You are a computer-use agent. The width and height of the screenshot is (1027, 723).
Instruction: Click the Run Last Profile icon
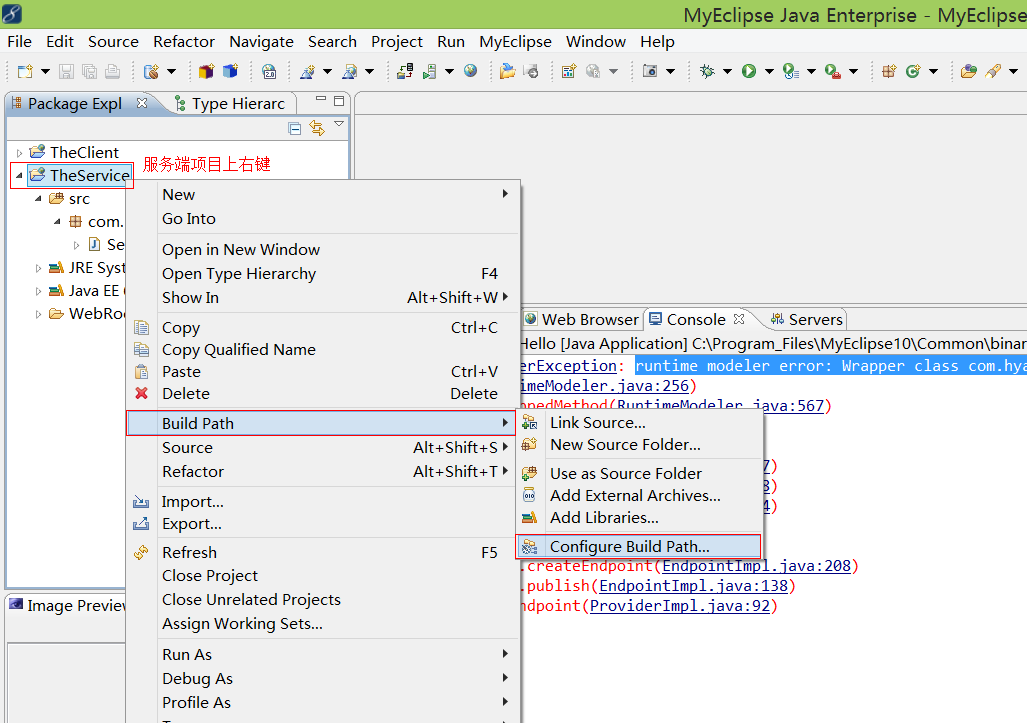pyautogui.click(x=791, y=71)
